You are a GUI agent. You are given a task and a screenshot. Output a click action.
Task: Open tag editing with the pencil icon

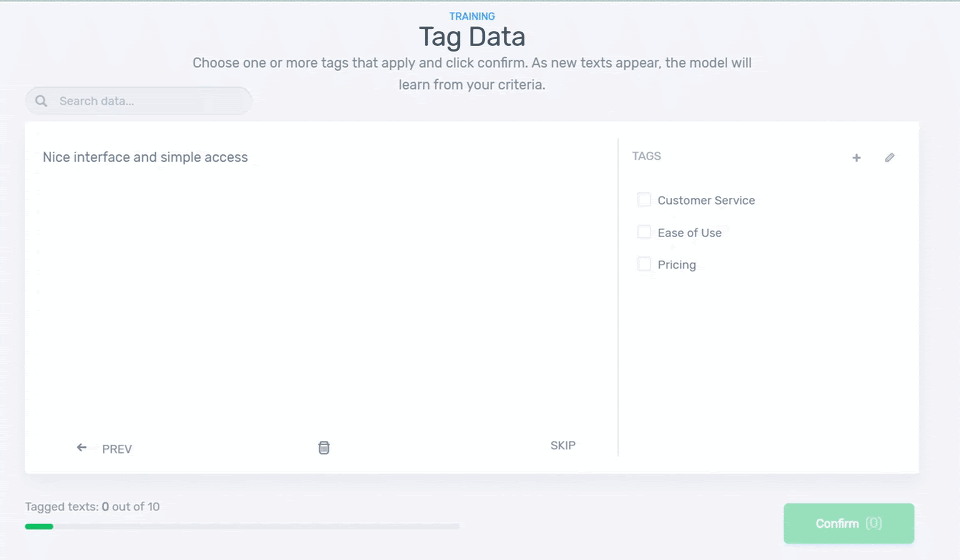(890, 158)
